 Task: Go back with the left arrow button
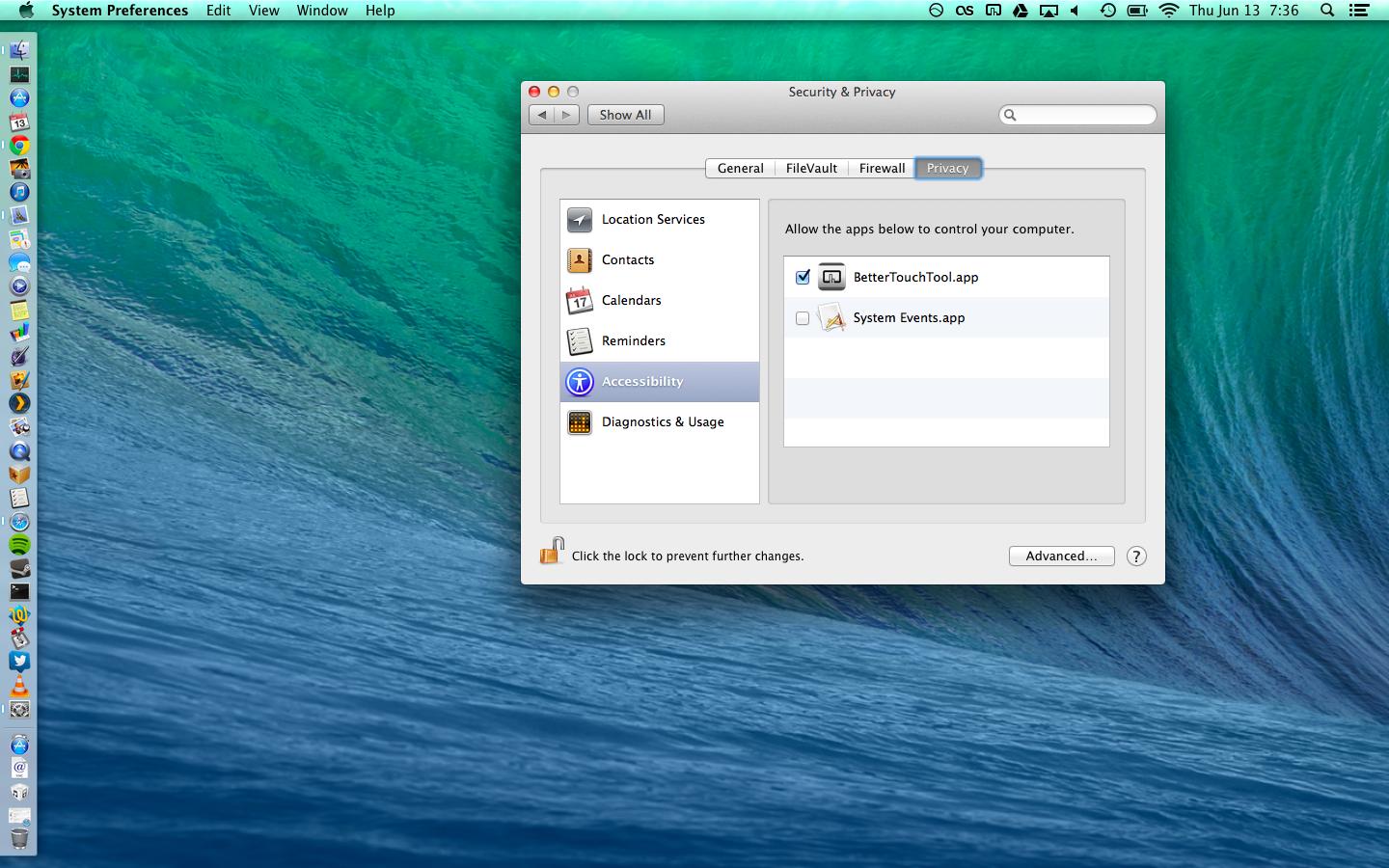click(x=542, y=115)
